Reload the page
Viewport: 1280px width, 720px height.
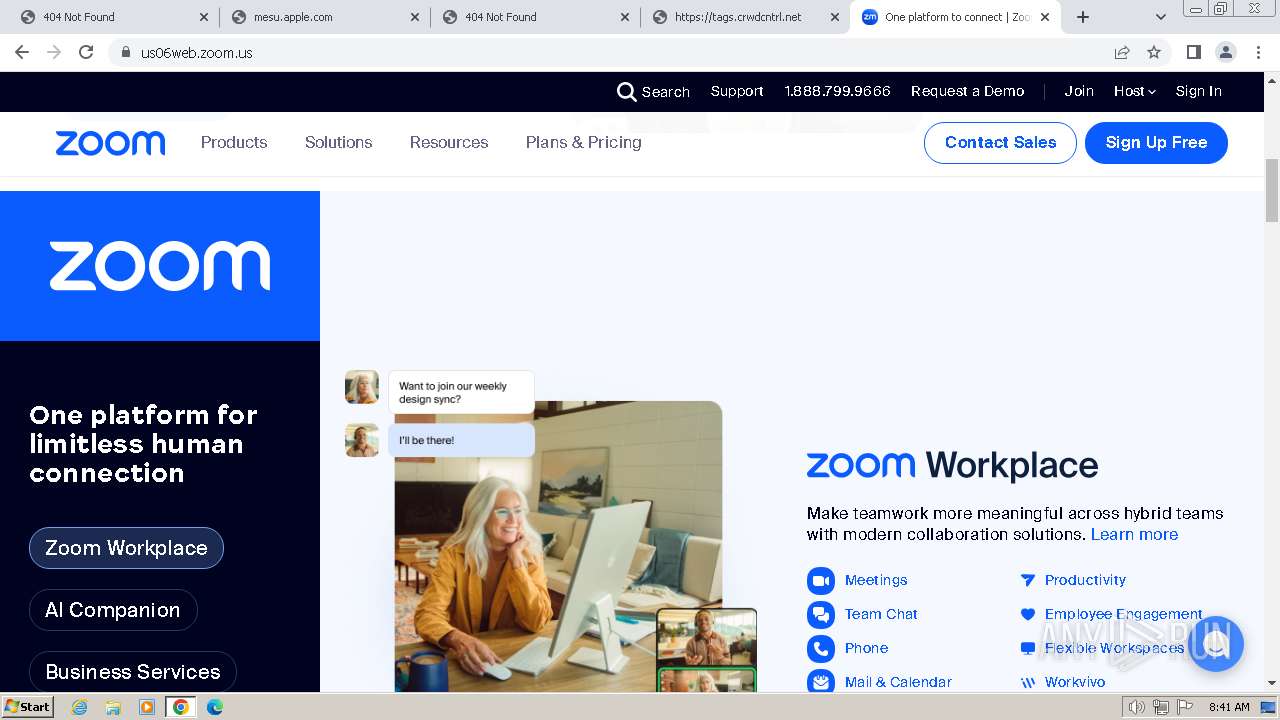point(86,52)
